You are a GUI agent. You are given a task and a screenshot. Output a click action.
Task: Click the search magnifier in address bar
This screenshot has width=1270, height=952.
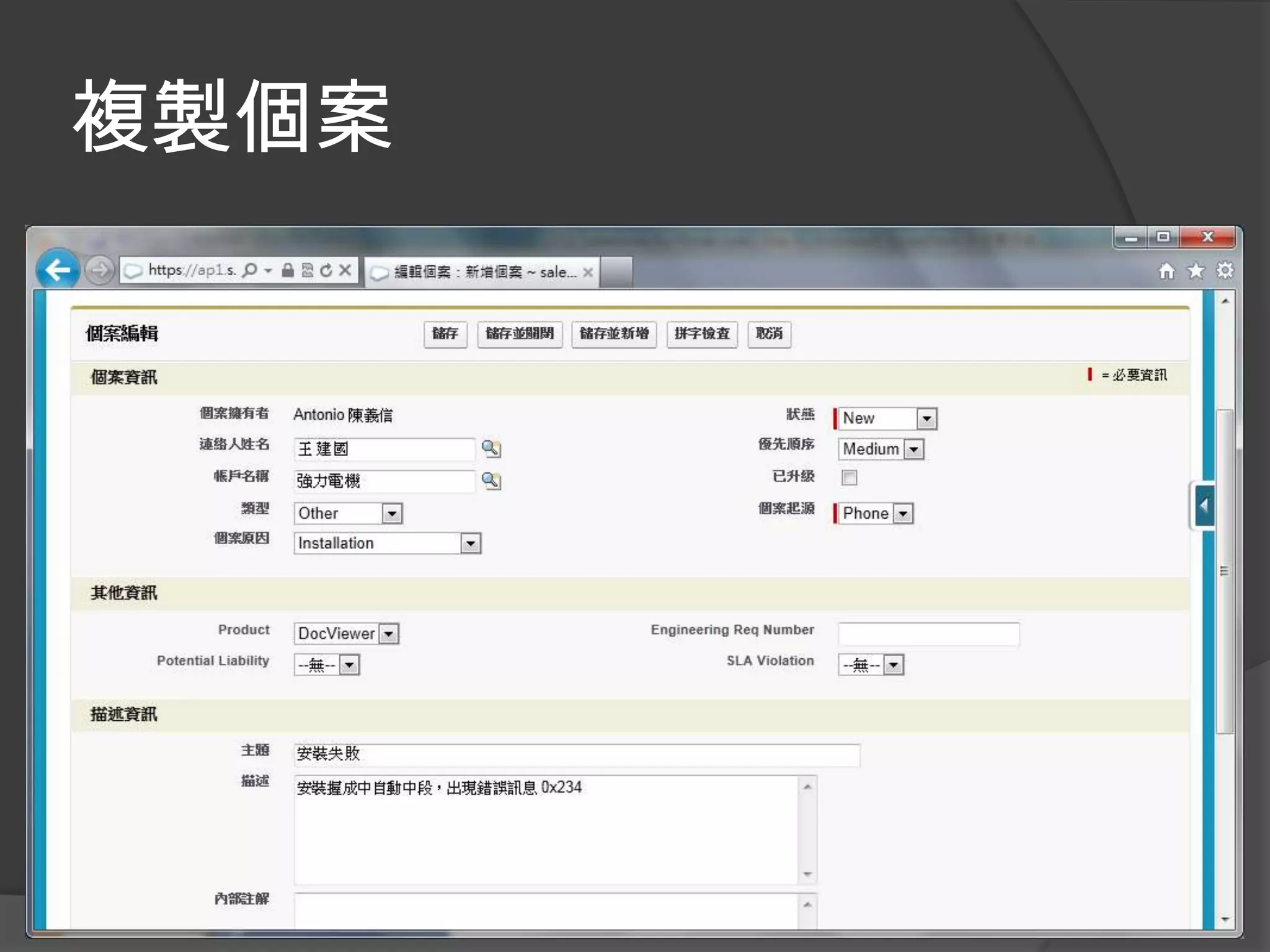tap(250, 270)
